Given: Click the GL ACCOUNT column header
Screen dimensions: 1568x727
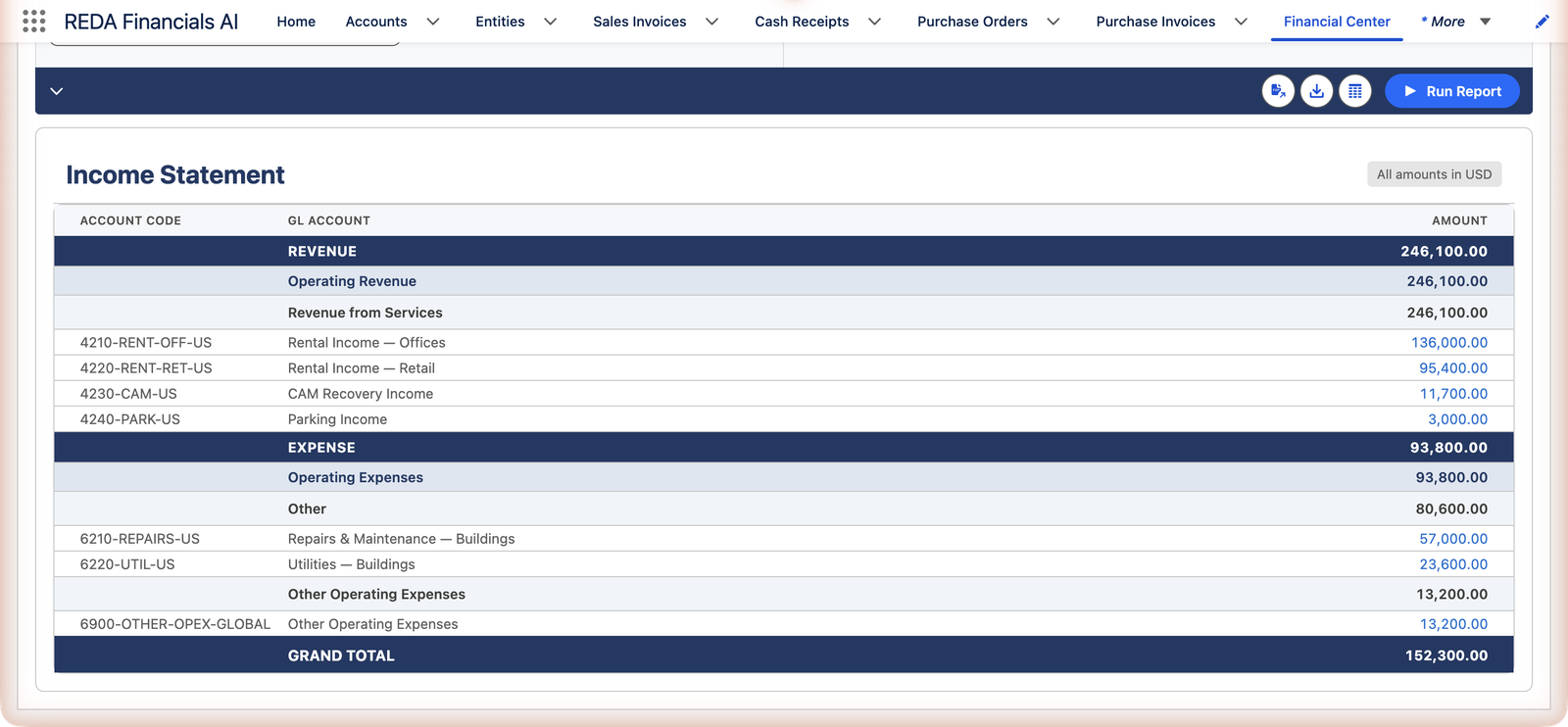Looking at the screenshot, I should click(329, 220).
